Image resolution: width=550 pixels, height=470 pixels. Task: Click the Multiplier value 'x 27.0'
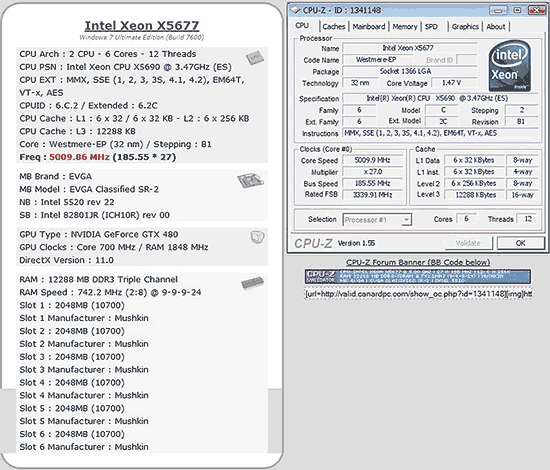[x=372, y=172]
